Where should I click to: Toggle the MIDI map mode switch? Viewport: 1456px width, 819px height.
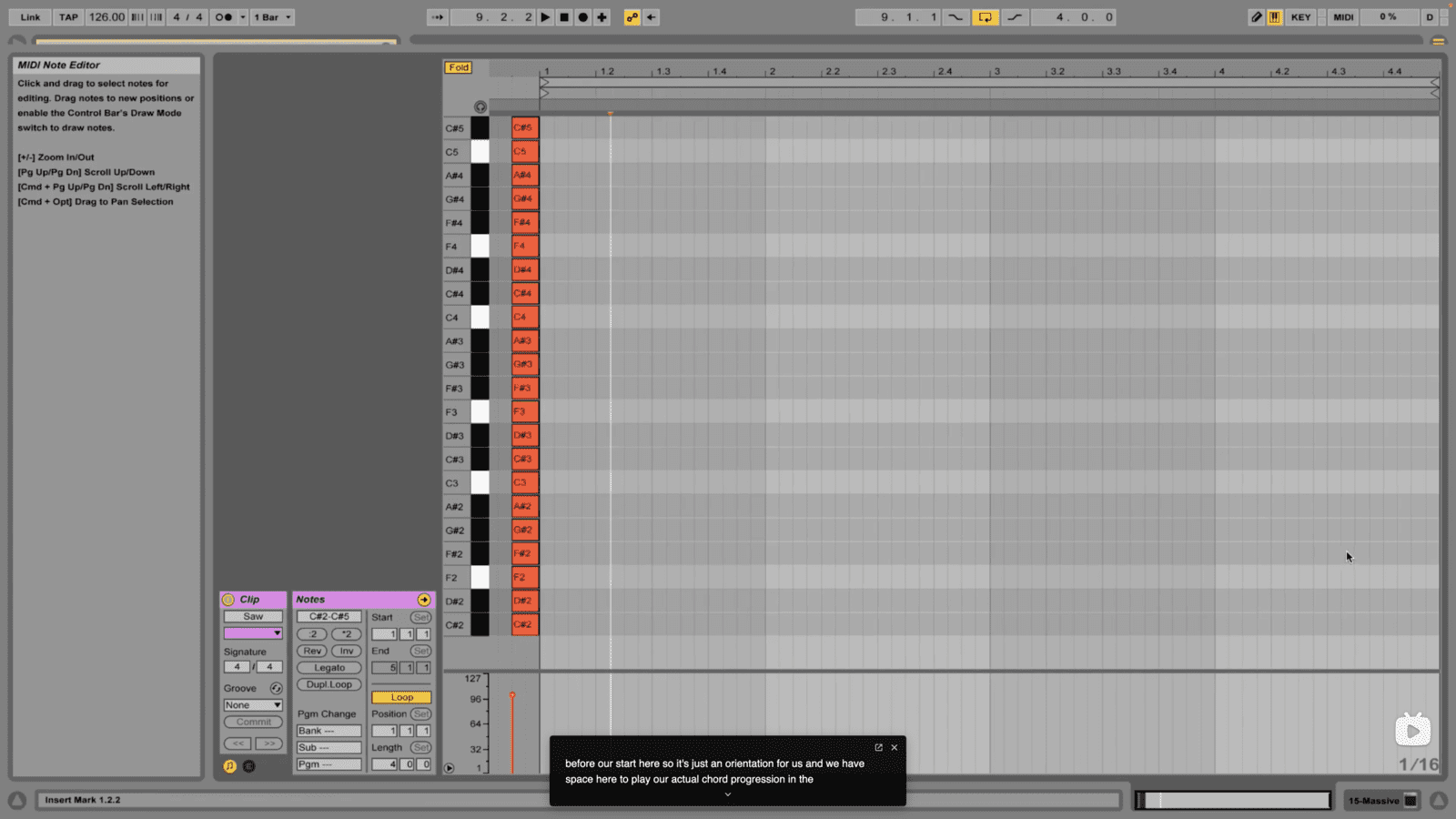point(1343,17)
